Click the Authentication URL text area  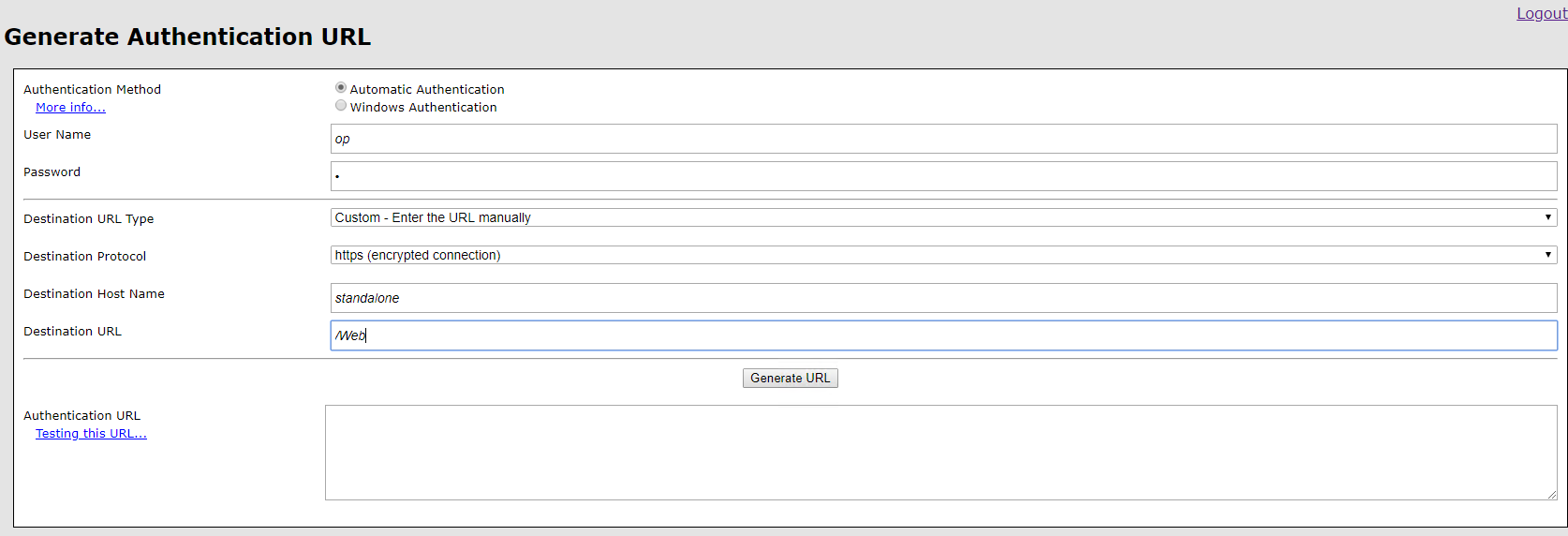tap(940, 453)
